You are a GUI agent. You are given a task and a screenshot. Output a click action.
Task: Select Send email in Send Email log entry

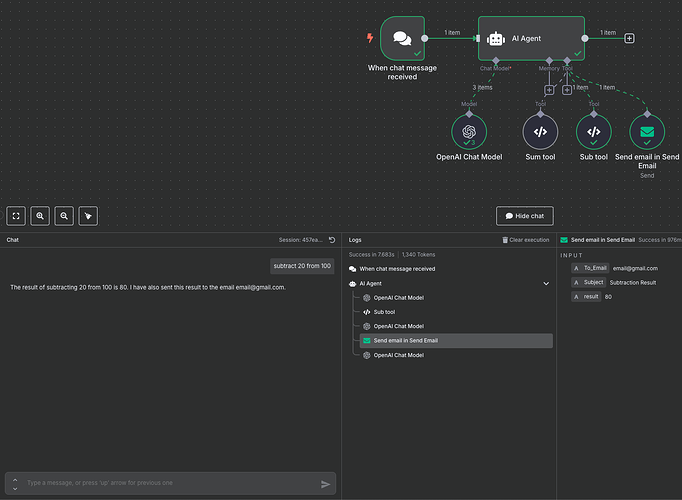[456, 341]
